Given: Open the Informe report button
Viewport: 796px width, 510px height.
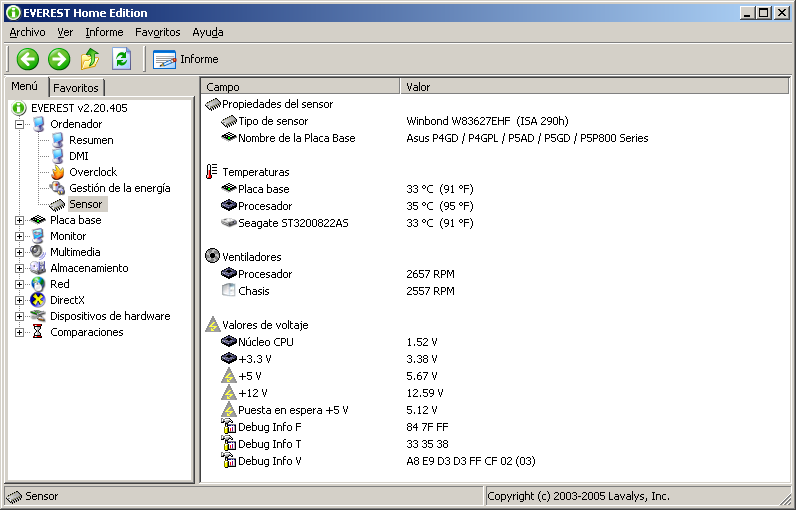Looking at the screenshot, I should 186,59.
